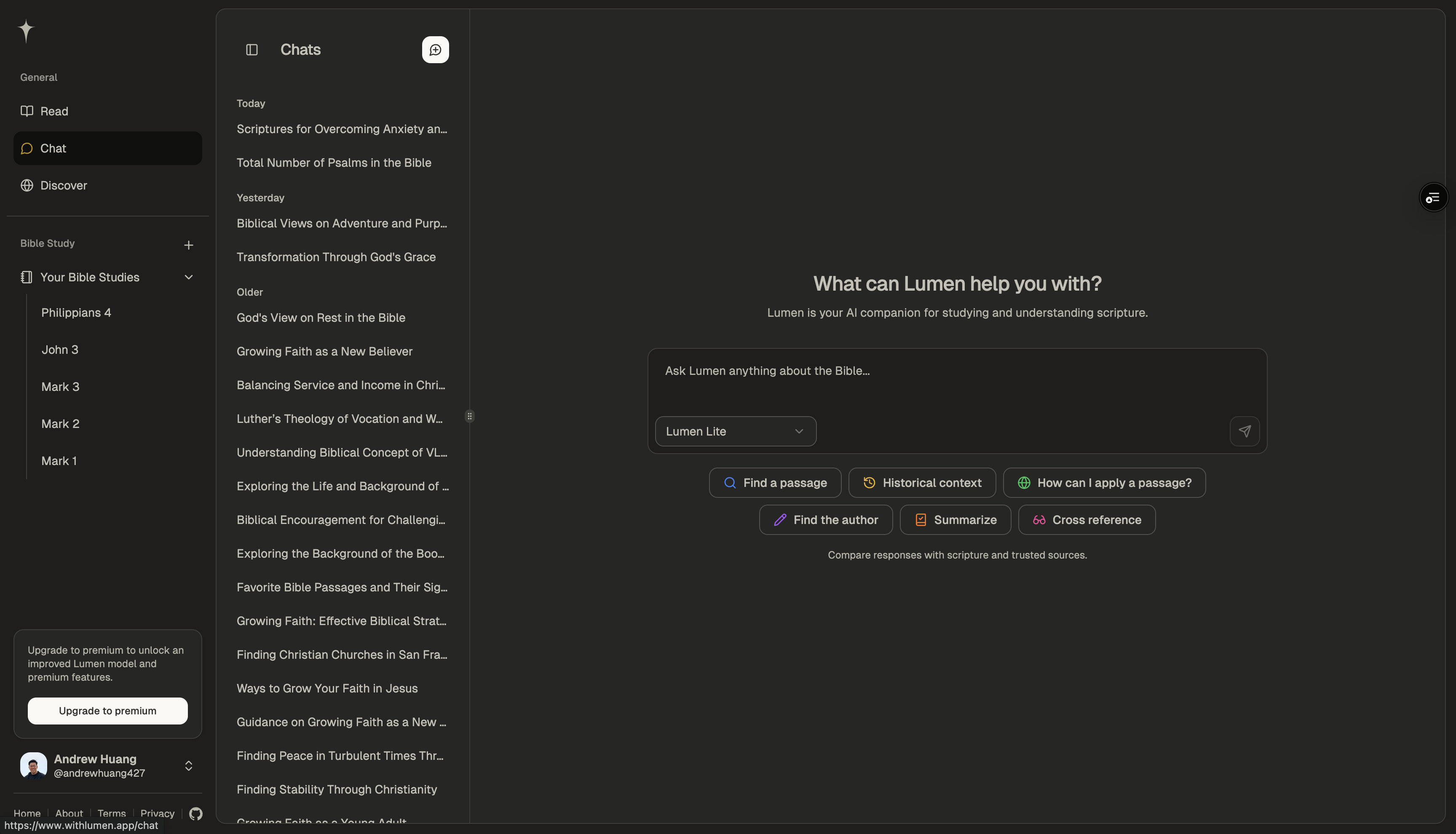
Task: Expand the Andrew Huang account menu
Action: tap(188, 766)
